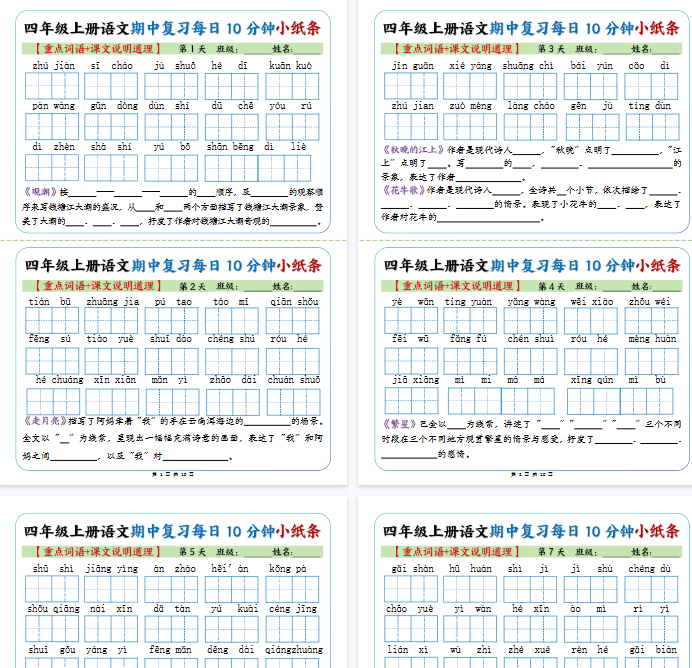Select the purple 《繁星》 lesson title

[399, 424]
